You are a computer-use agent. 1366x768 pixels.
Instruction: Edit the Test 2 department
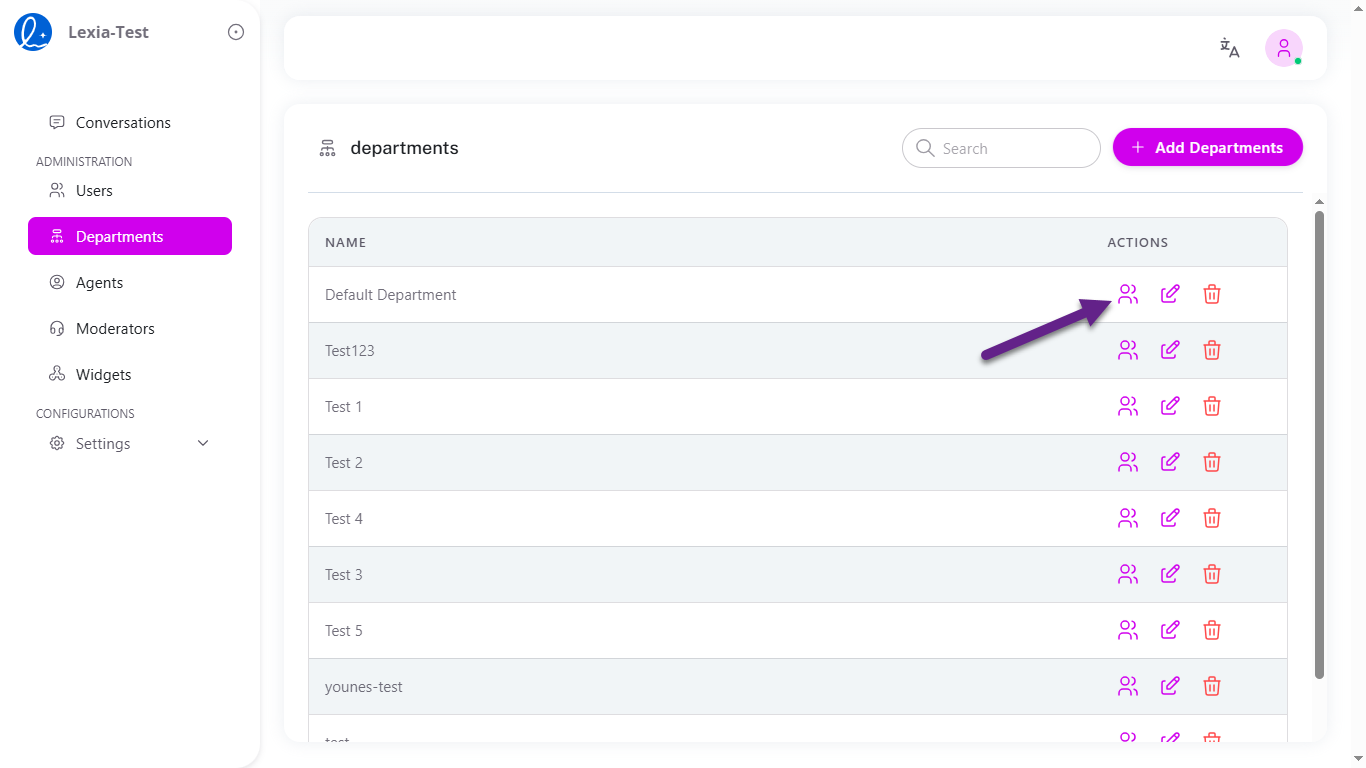(1170, 462)
